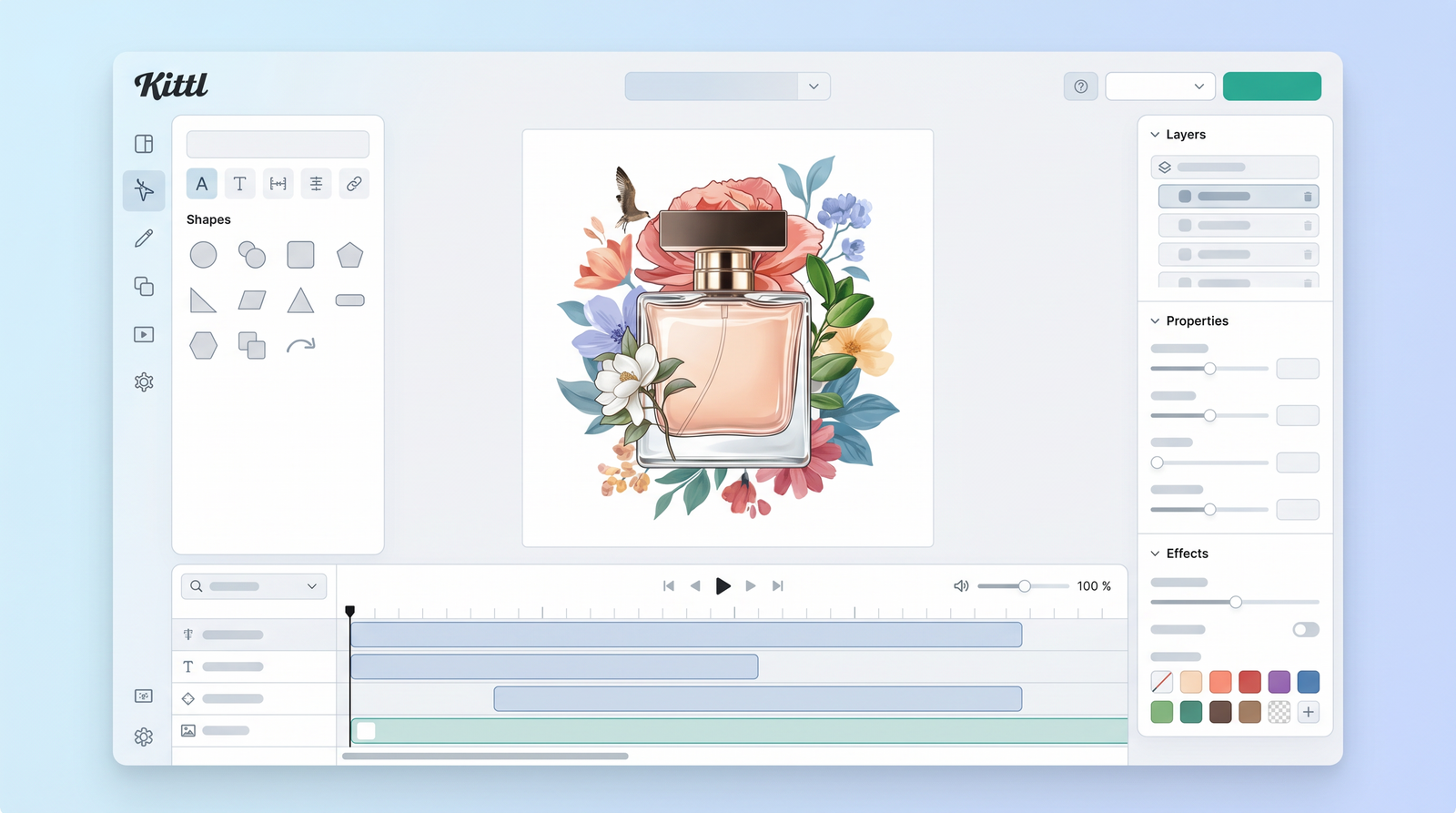Switch to the 'T' text tab

240,184
